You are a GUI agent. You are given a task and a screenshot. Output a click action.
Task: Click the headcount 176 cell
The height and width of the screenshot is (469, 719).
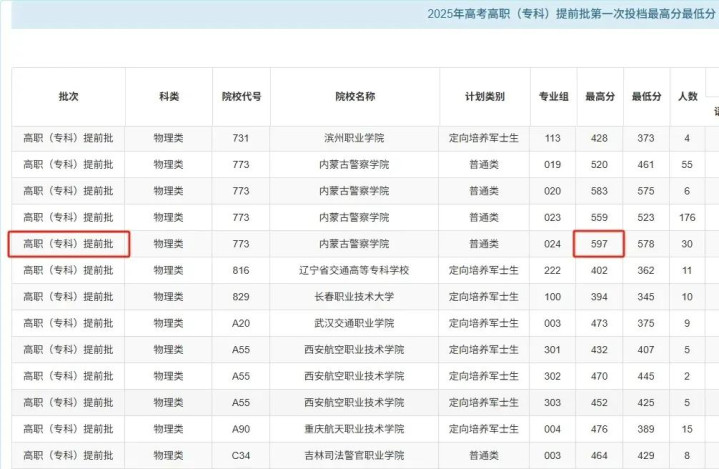(x=687, y=217)
